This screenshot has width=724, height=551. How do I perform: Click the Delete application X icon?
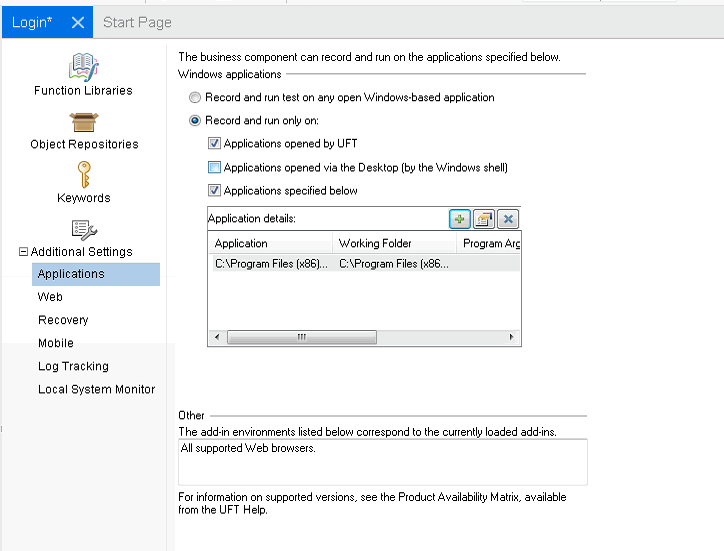pyautogui.click(x=507, y=219)
